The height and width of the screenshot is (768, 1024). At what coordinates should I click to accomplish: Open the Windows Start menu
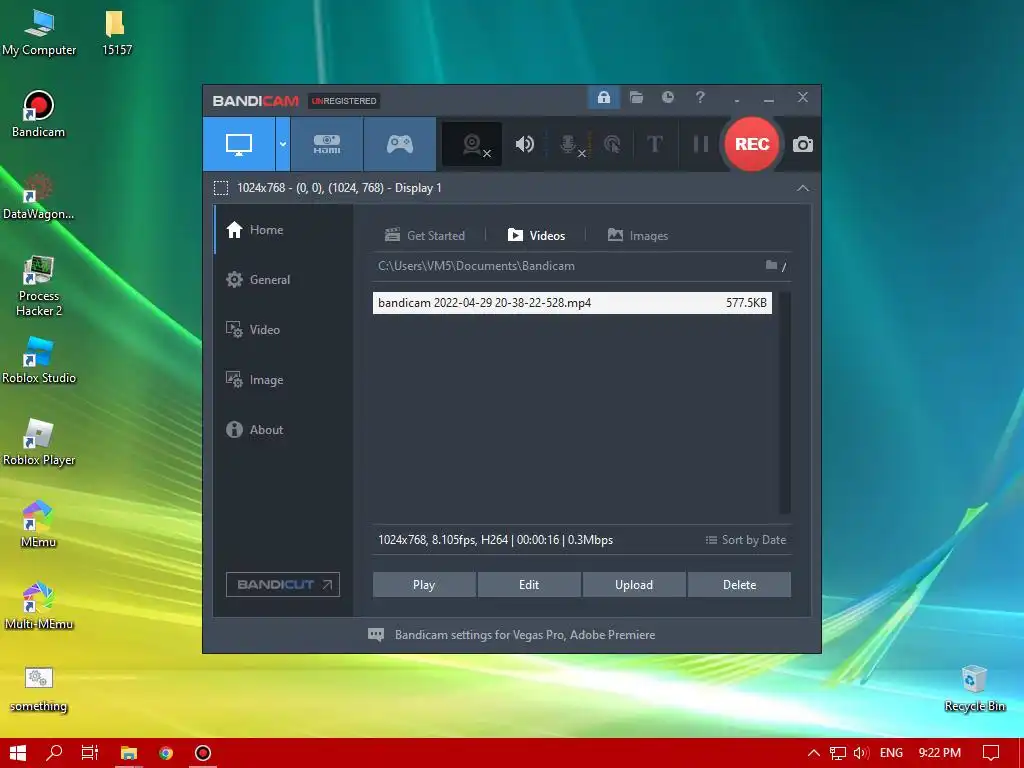click(x=18, y=753)
